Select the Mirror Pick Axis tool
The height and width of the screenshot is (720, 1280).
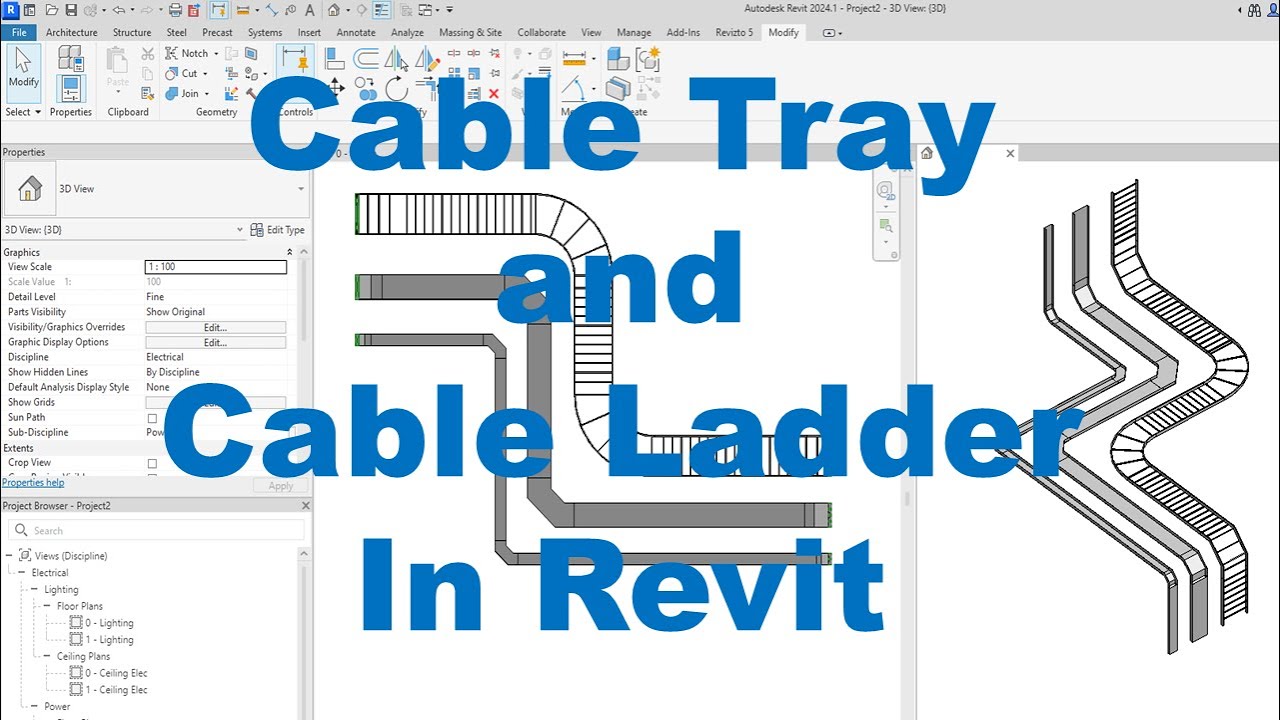[397, 58]
